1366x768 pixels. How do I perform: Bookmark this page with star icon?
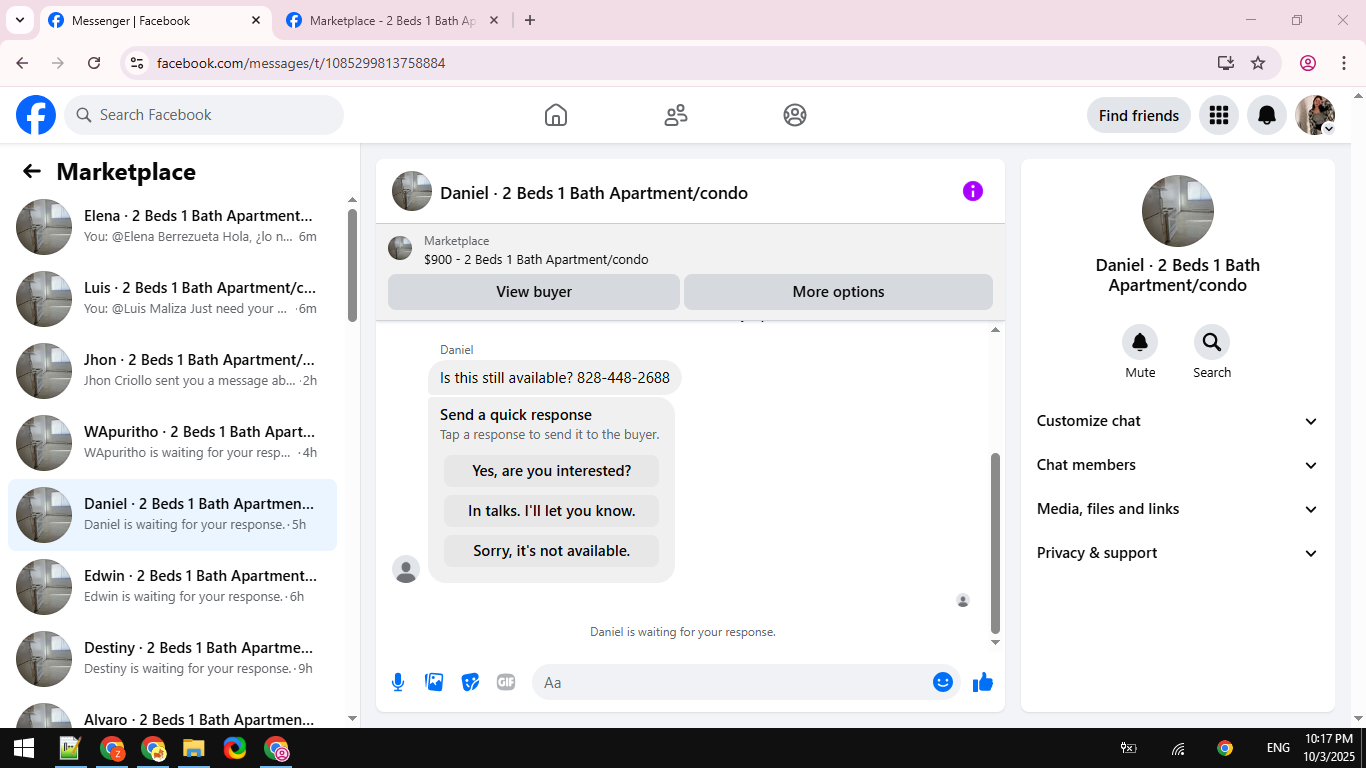(x=1258, y=63)
